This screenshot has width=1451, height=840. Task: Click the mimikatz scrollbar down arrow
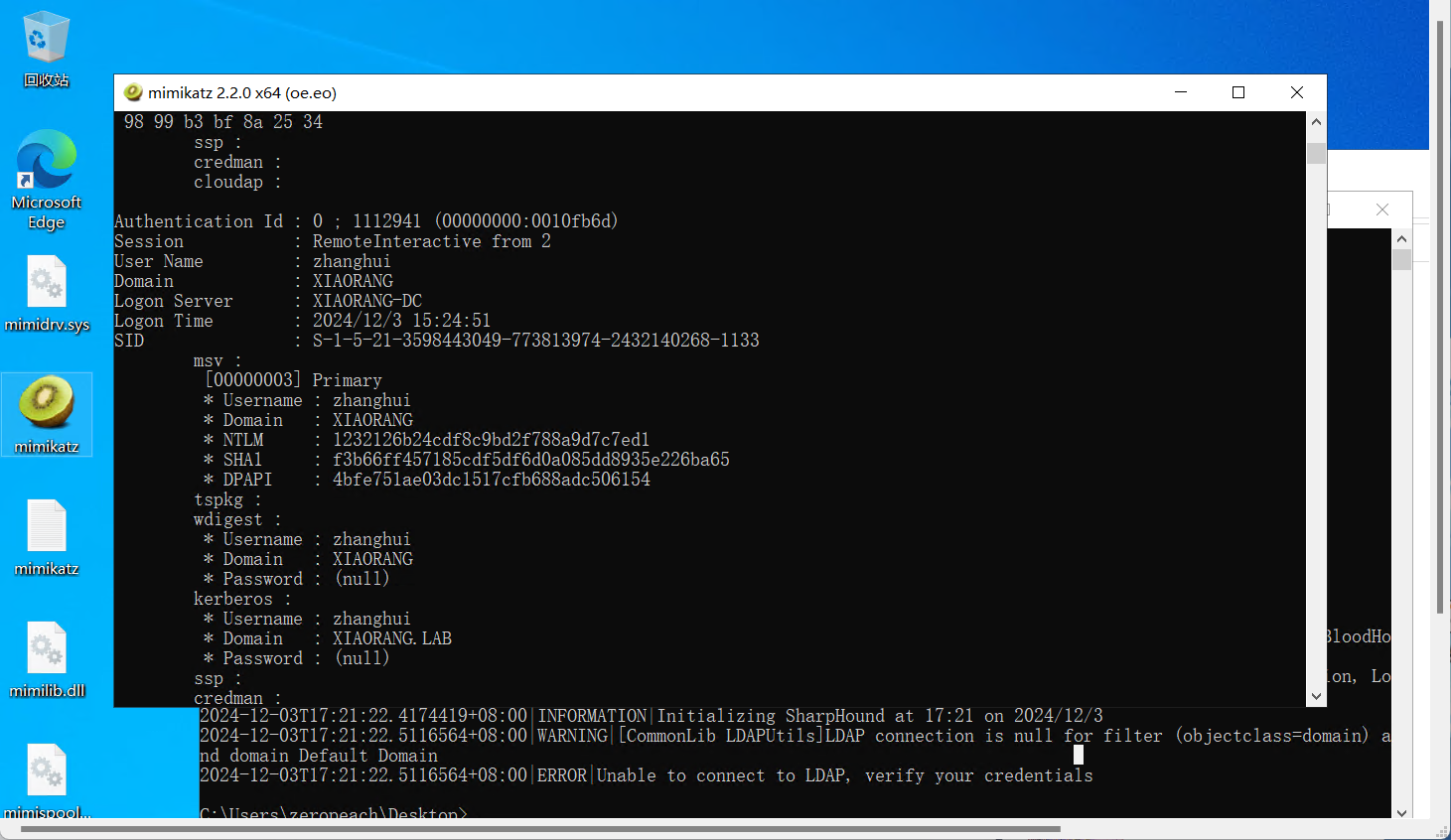[x=1316, y=696]
